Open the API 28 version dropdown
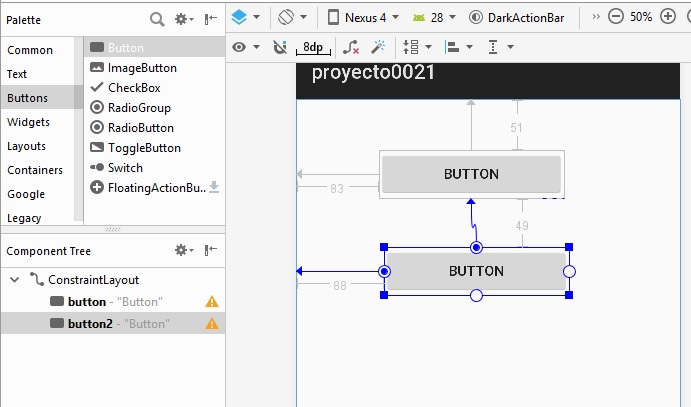 click(435, 17)
